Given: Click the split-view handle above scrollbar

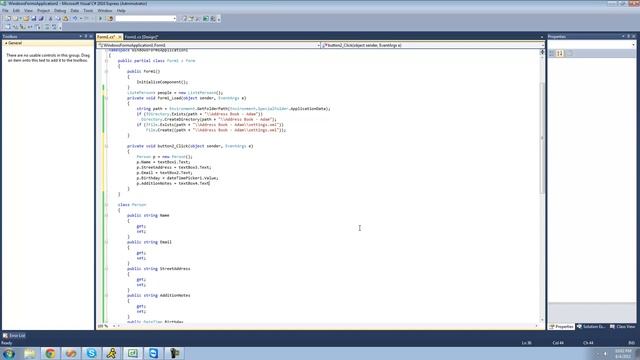Looking at the screenshot, I should pos(542,51).
